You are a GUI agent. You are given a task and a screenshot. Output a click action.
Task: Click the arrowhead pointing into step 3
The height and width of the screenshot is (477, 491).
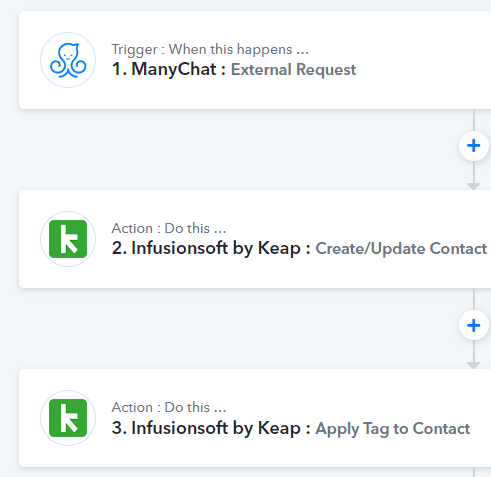click(474, 365)
